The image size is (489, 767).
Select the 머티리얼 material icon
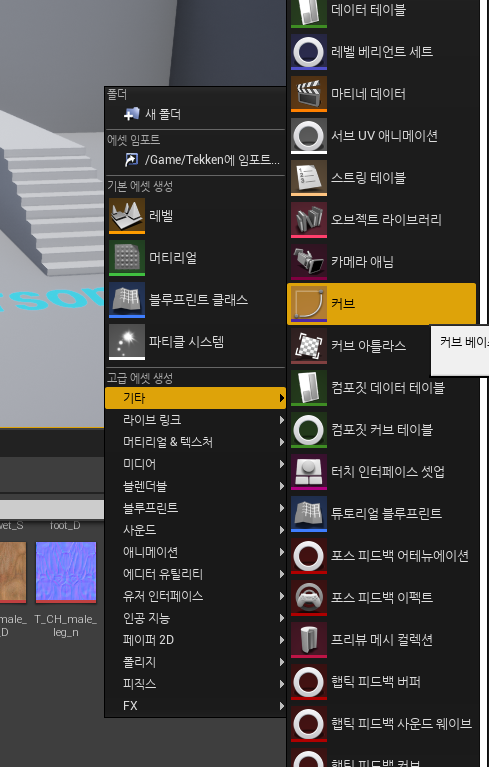pyautogui.click(x=127, y=258)
